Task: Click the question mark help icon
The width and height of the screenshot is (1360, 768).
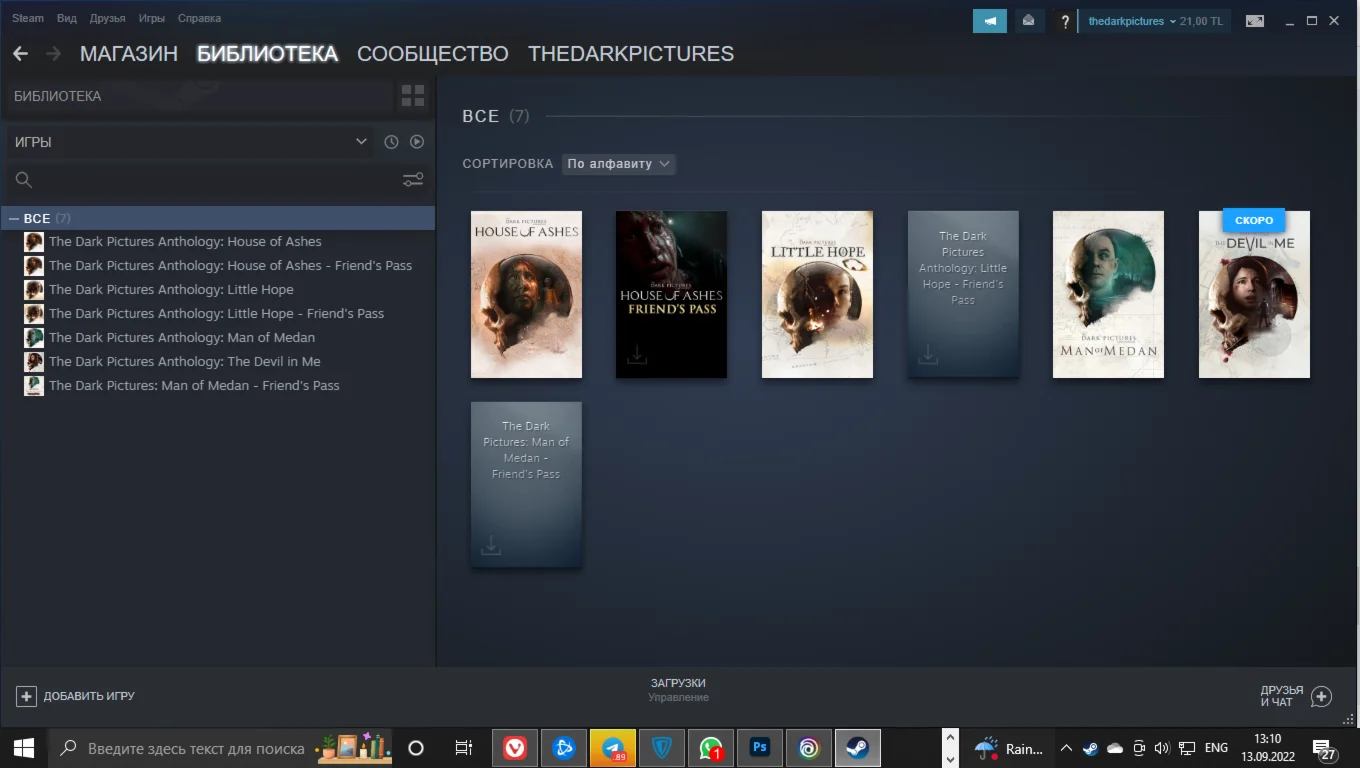Action: [x=1065, y=21]
